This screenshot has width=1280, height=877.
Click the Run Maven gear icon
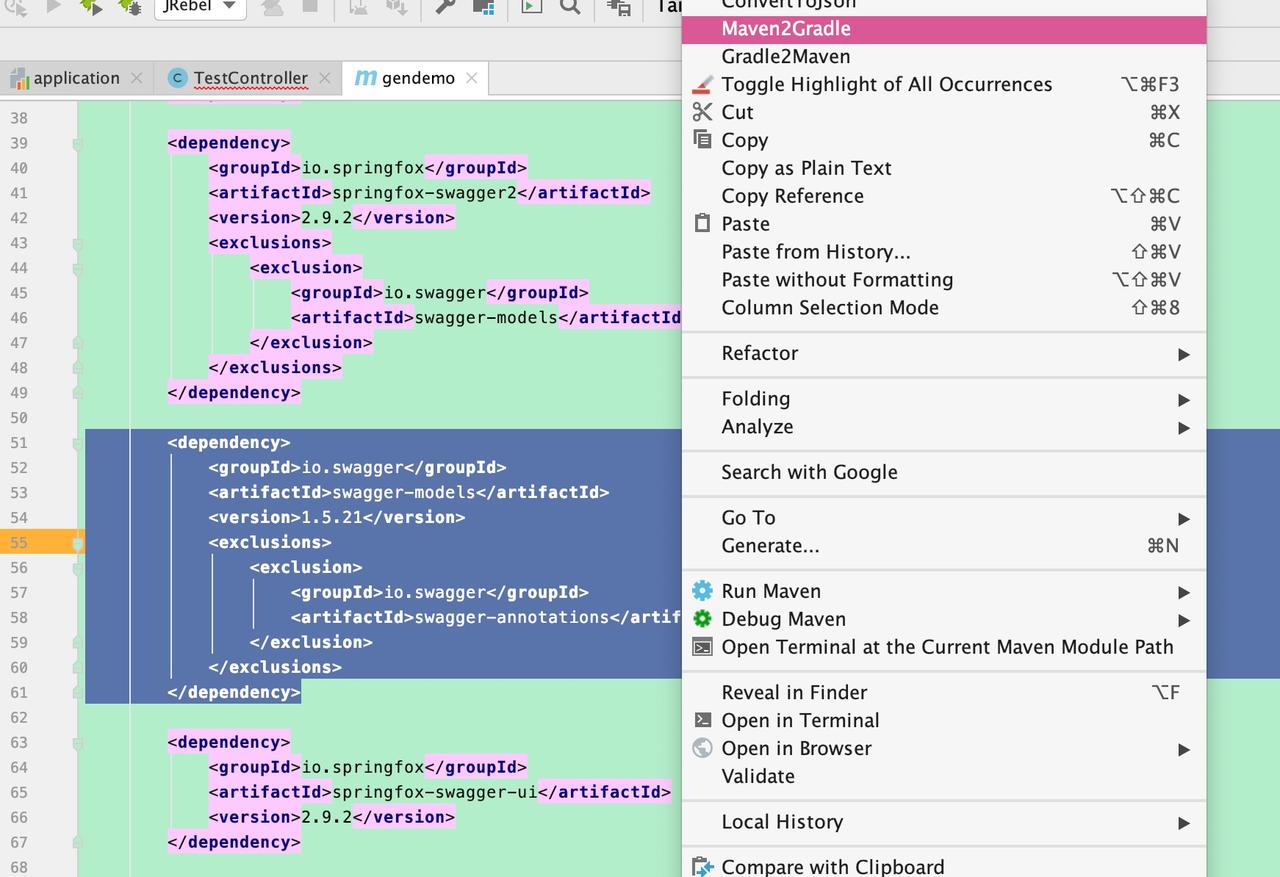(702, 591)
